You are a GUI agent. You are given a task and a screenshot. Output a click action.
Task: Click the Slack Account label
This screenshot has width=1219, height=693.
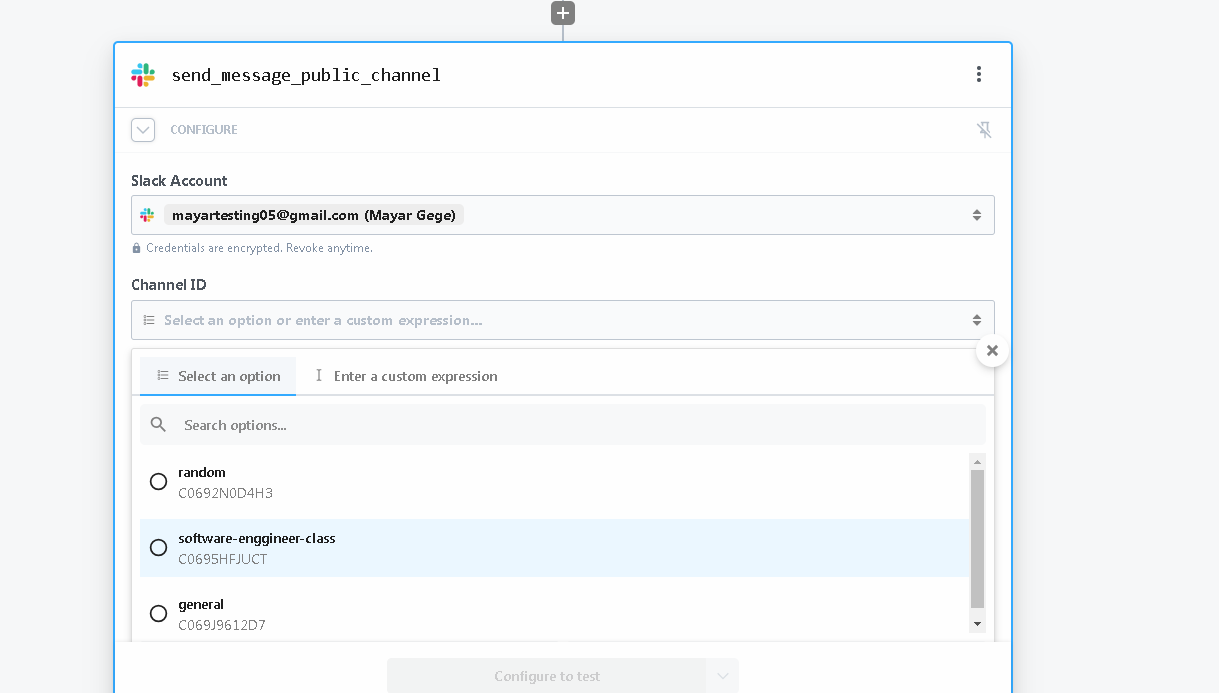click(x=179, y=181)
